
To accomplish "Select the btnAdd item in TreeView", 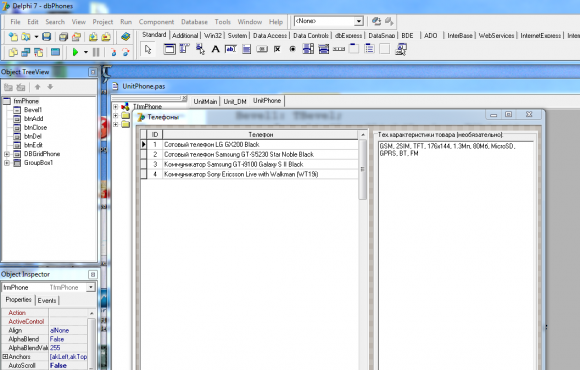I will 34,118.
